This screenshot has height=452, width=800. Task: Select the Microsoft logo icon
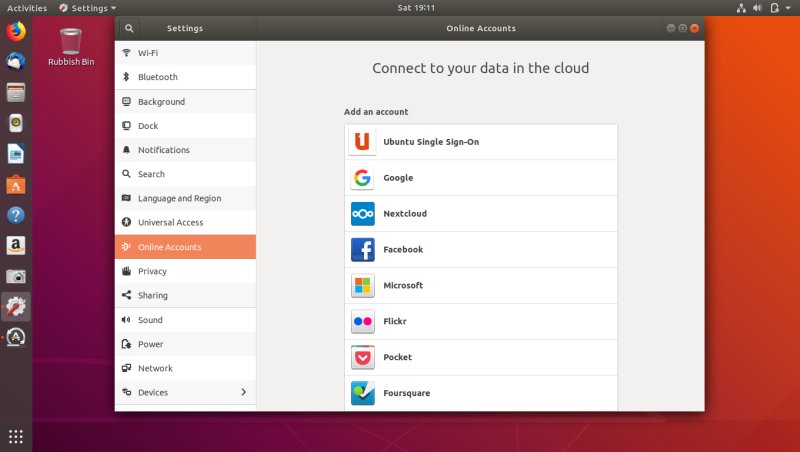coord(362,286)
